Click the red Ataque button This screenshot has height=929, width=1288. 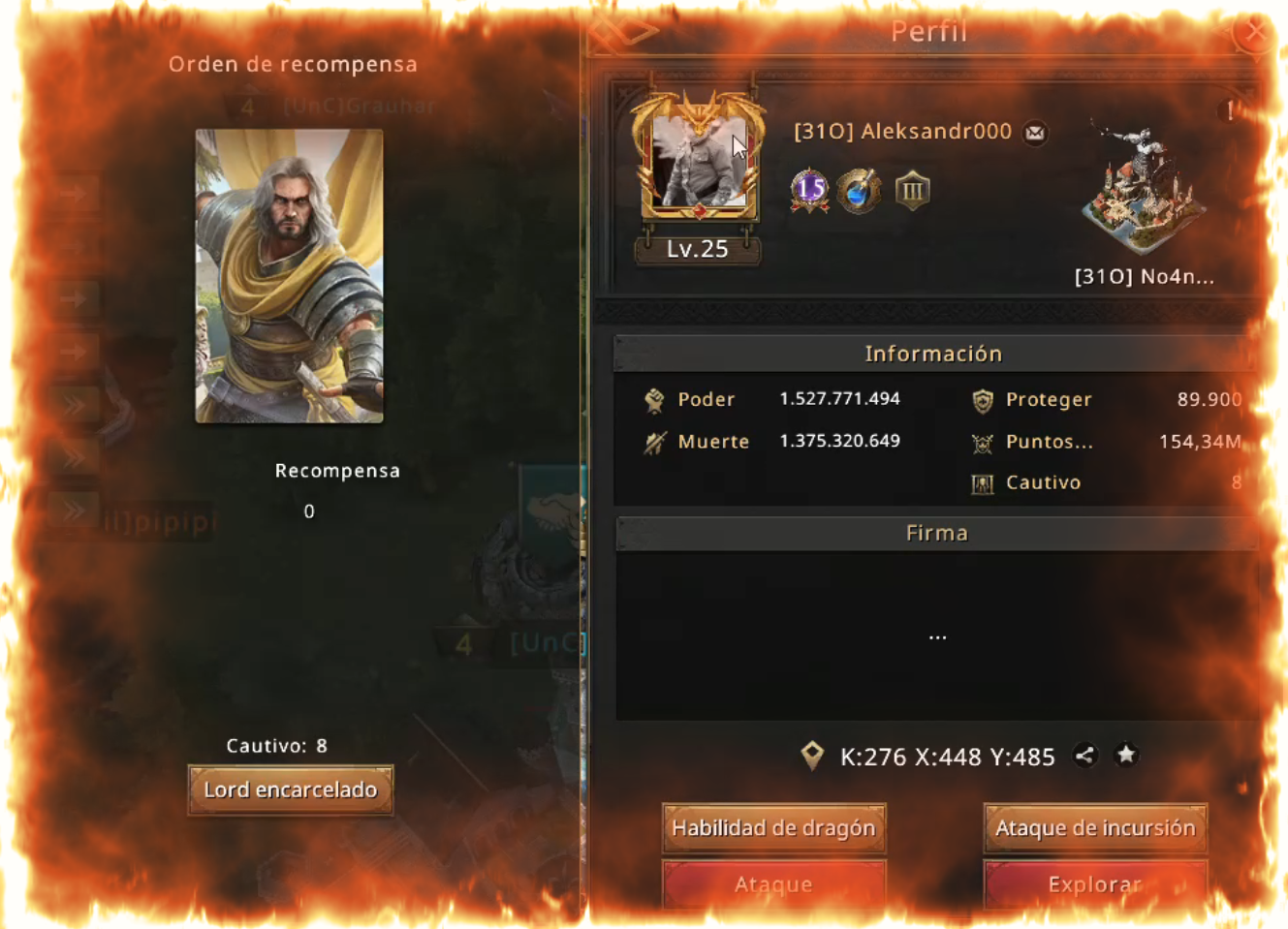tap(773, 884)
